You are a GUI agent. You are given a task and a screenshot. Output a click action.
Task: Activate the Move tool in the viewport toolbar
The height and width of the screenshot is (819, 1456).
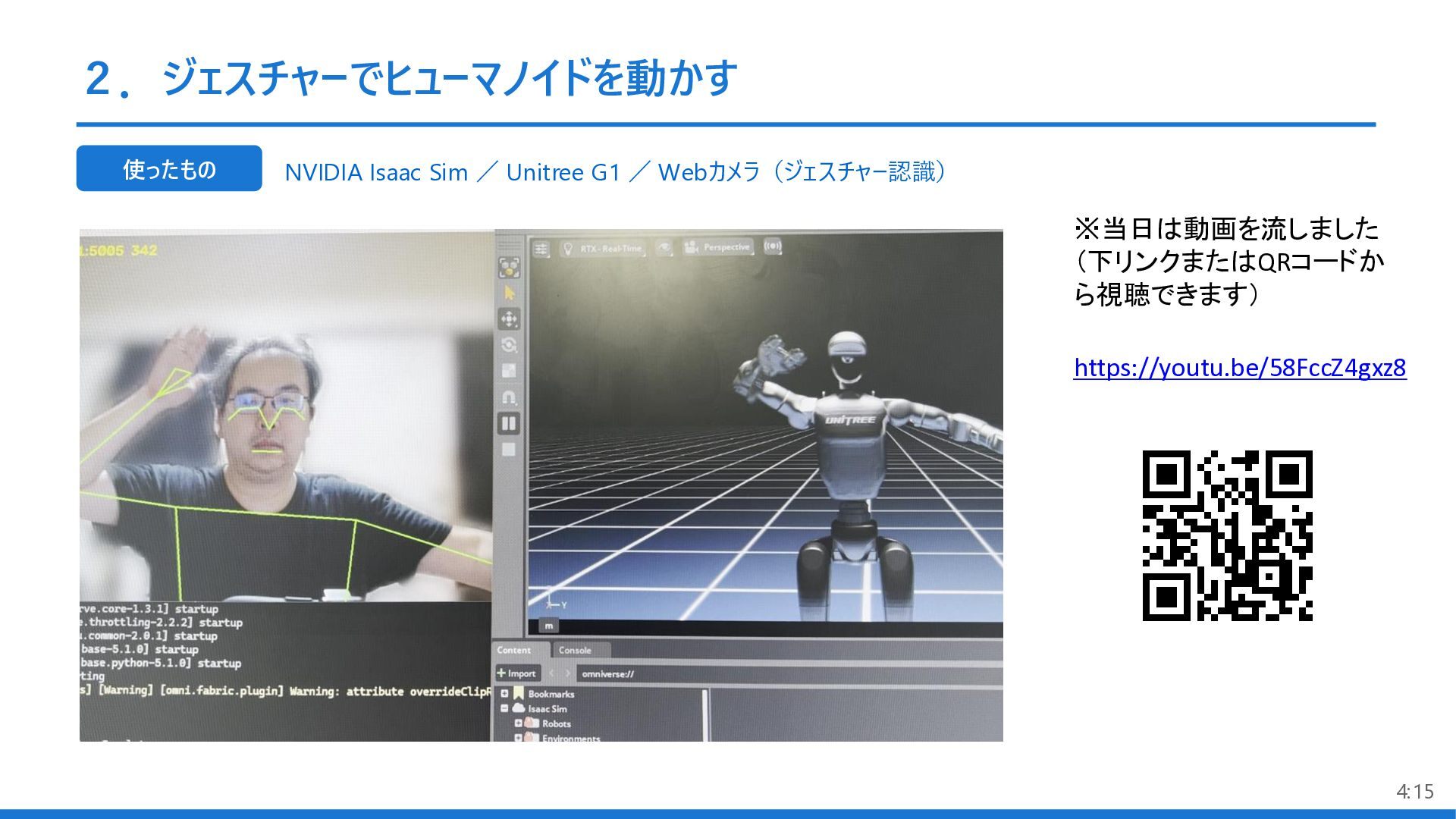tap(509, 318)
